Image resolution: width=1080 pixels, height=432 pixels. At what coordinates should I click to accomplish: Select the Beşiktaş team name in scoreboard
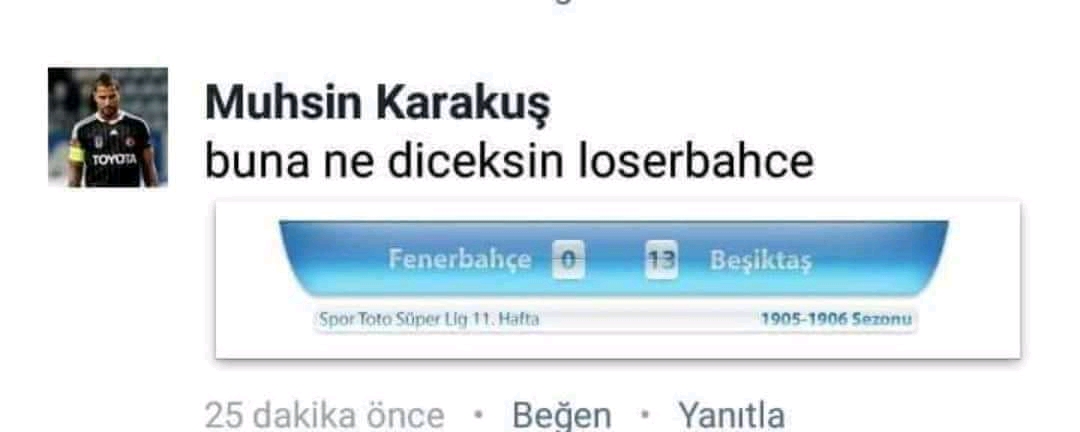[x=760, y=262]
